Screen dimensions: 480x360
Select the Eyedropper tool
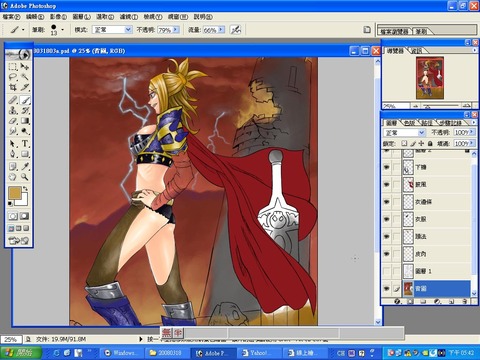pyautogui.click(x=25, y=166)
